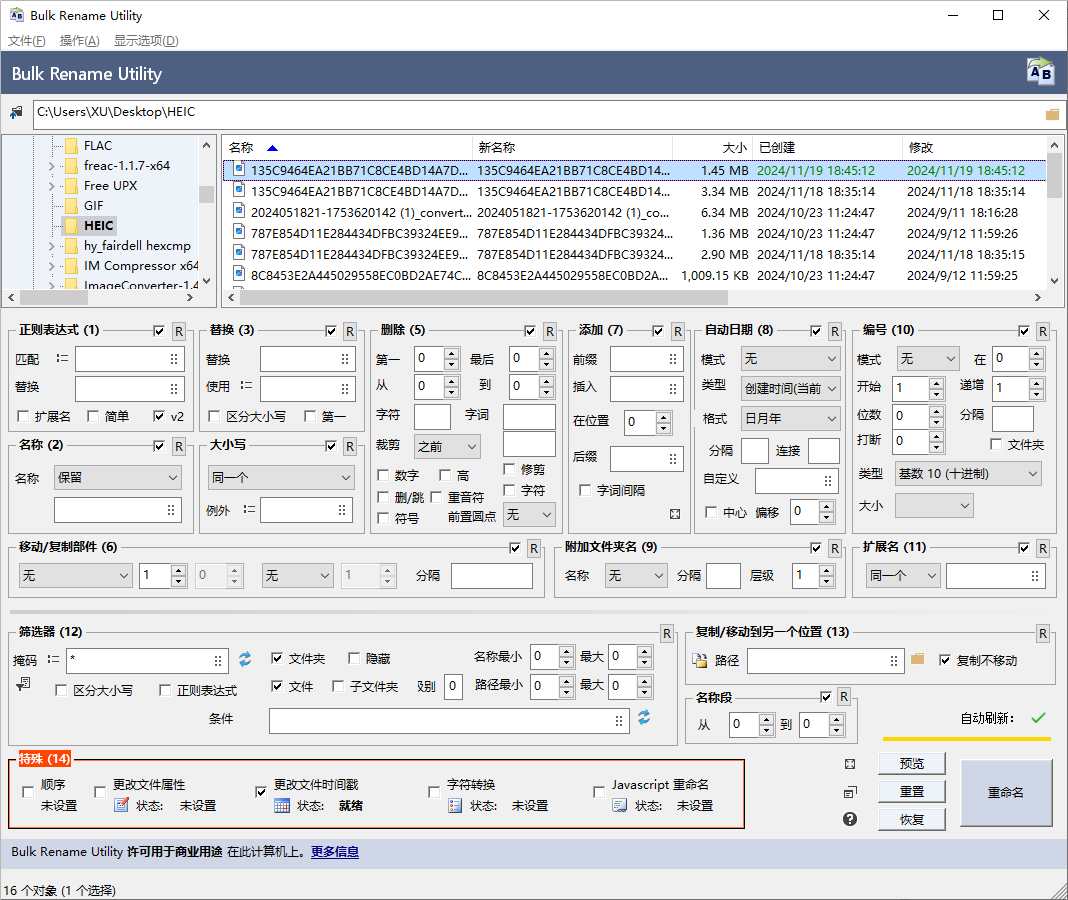Click the 重命名 button

[x=1005, y=792]
